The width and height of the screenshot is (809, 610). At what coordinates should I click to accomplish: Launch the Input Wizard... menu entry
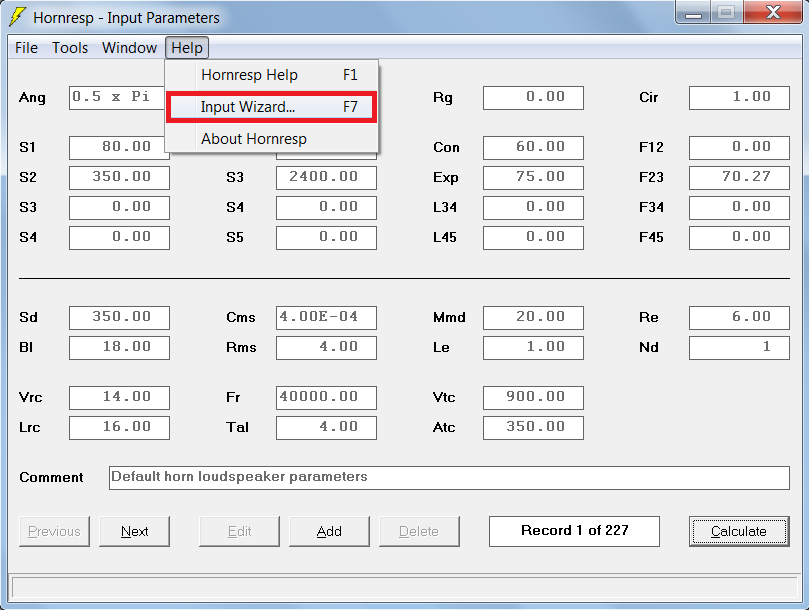272,107
